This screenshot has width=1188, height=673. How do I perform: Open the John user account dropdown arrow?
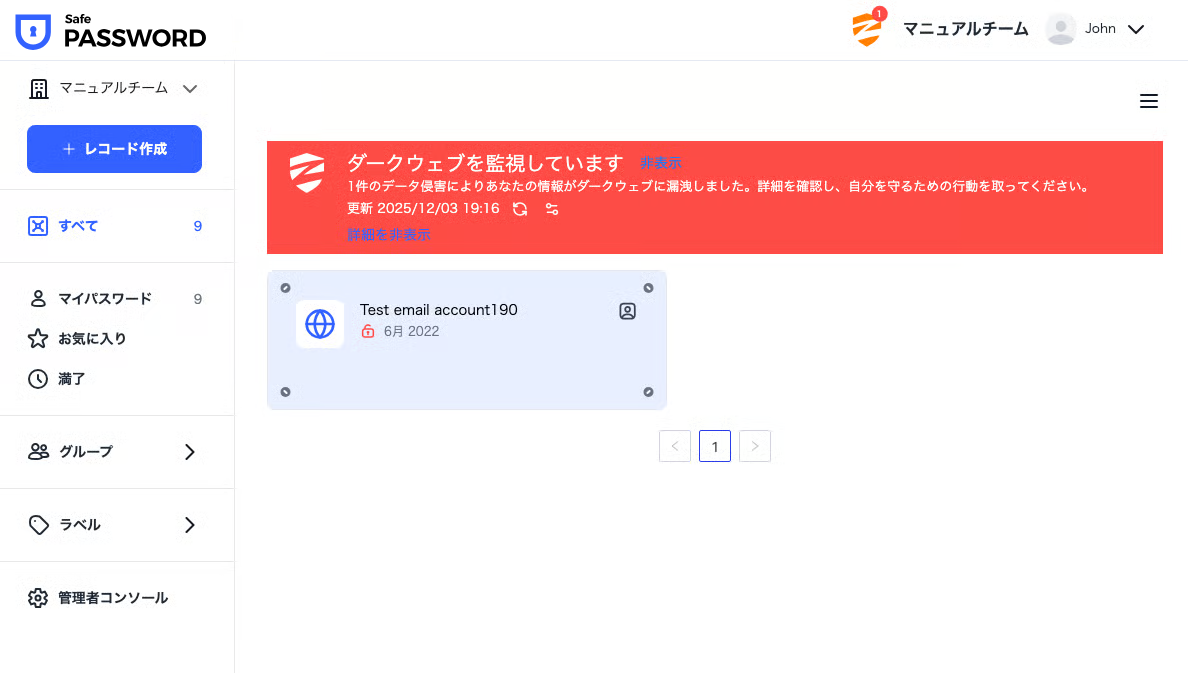coord(1136,29)
